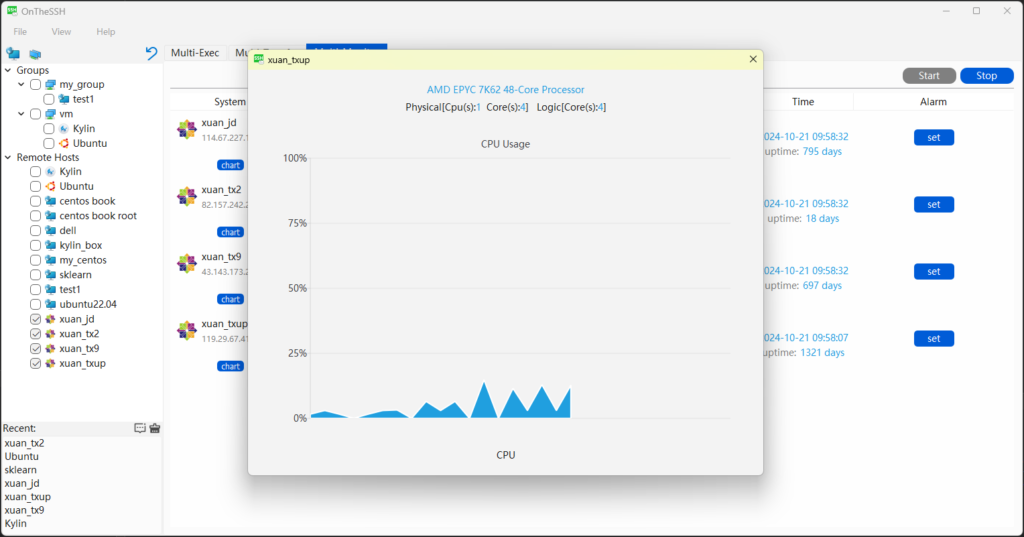This screenshot has height=537, width=1024.
Task: Open the View menu
Action: [61, 32]
